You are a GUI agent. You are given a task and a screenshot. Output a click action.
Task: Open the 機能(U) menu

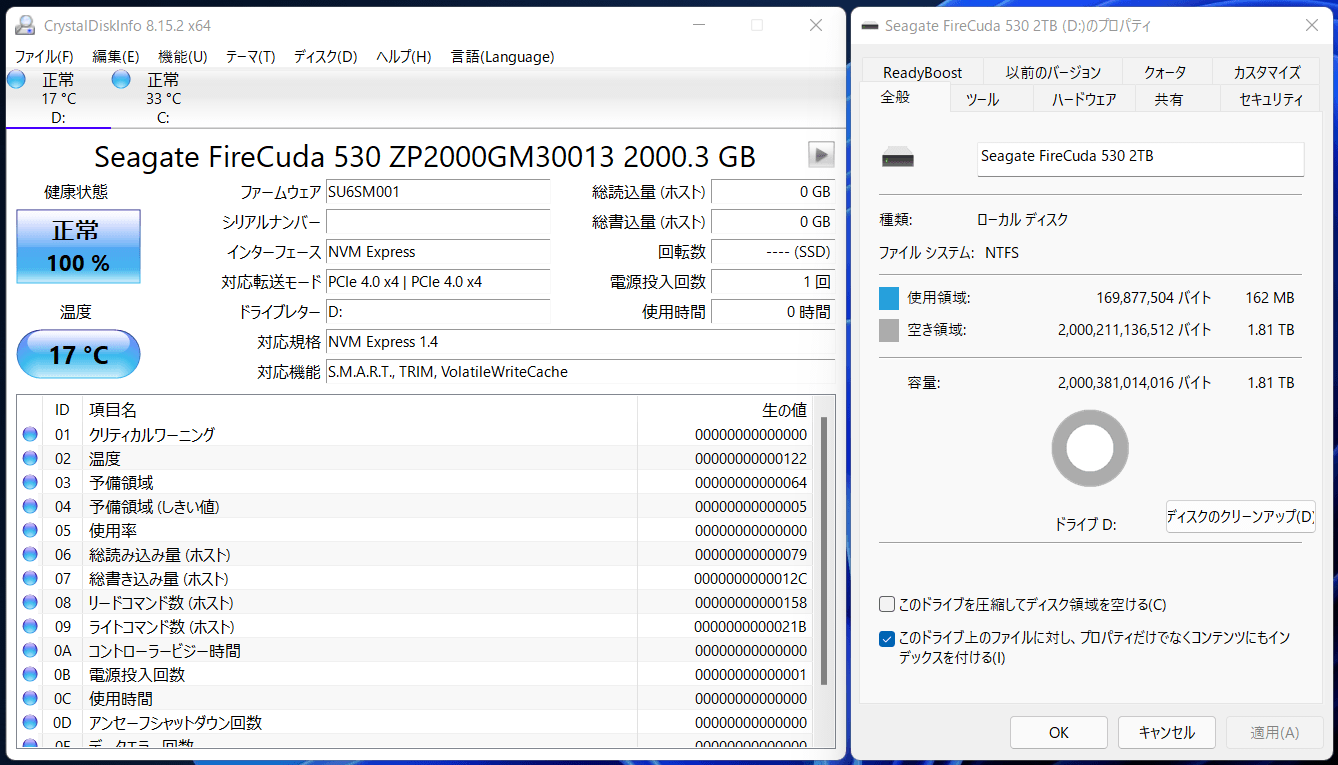pos(183,57)
